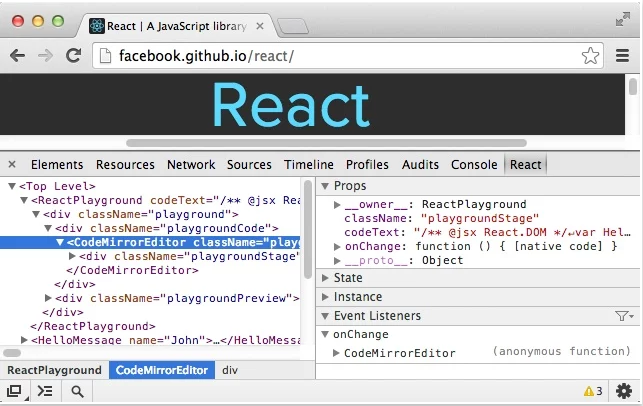Click the page vertical scrollbar thumb

pyautogui.click(x=634, y=87)
